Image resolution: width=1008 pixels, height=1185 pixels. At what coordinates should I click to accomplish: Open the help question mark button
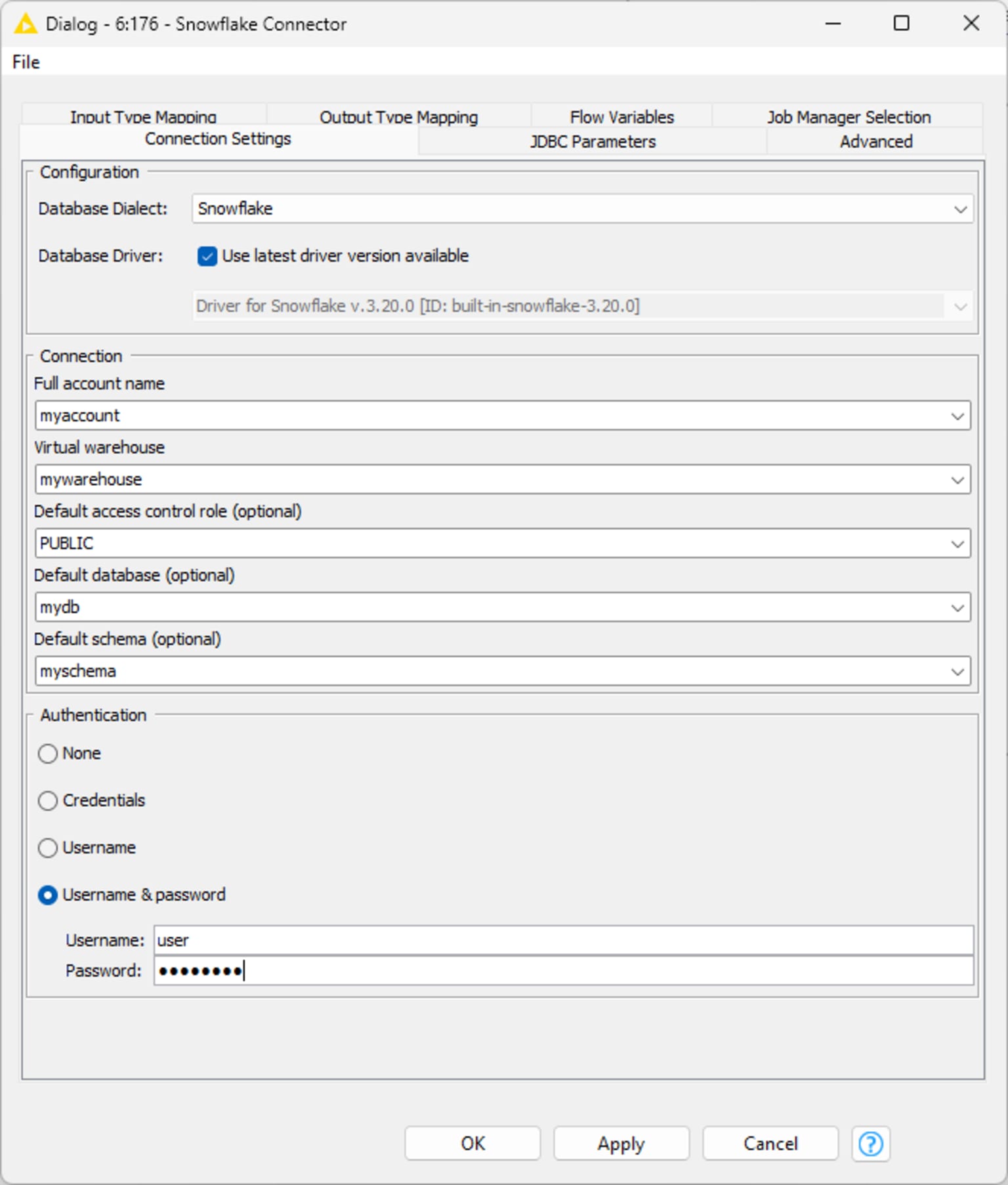pyautogui.click(x=870, y=1144)
